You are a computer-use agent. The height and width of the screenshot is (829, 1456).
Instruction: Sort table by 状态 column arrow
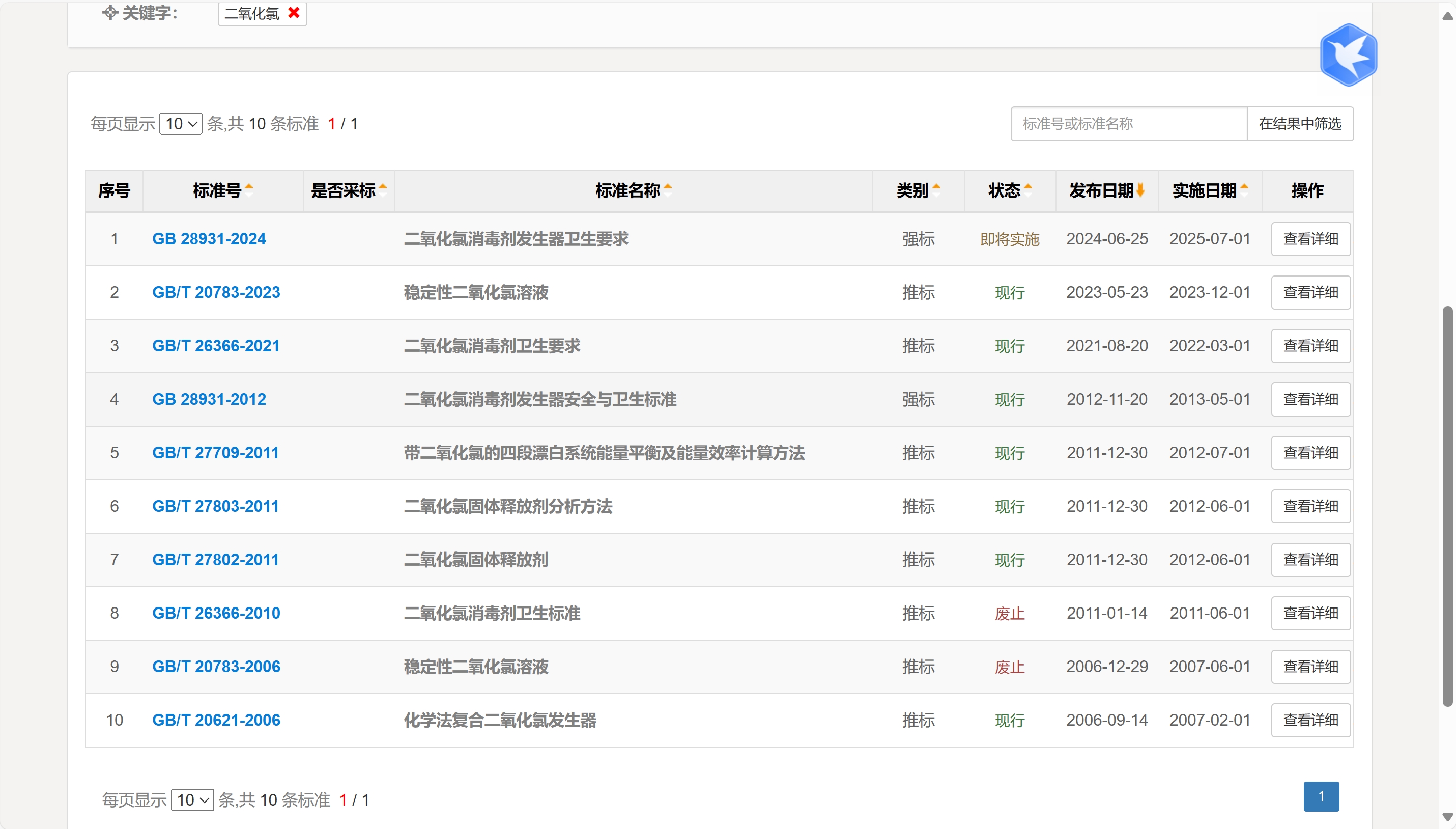point(1027,190)
